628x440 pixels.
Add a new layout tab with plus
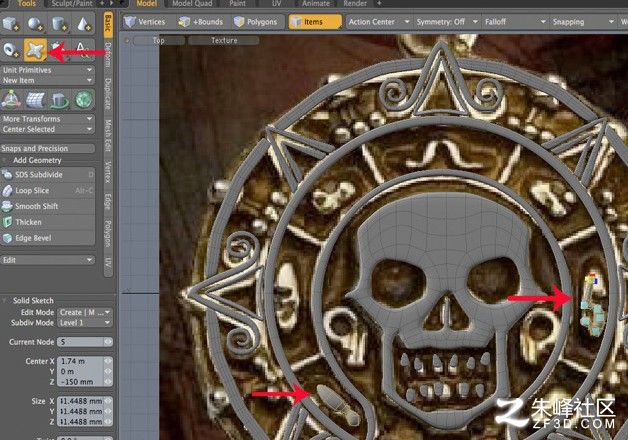pos(379,4)
